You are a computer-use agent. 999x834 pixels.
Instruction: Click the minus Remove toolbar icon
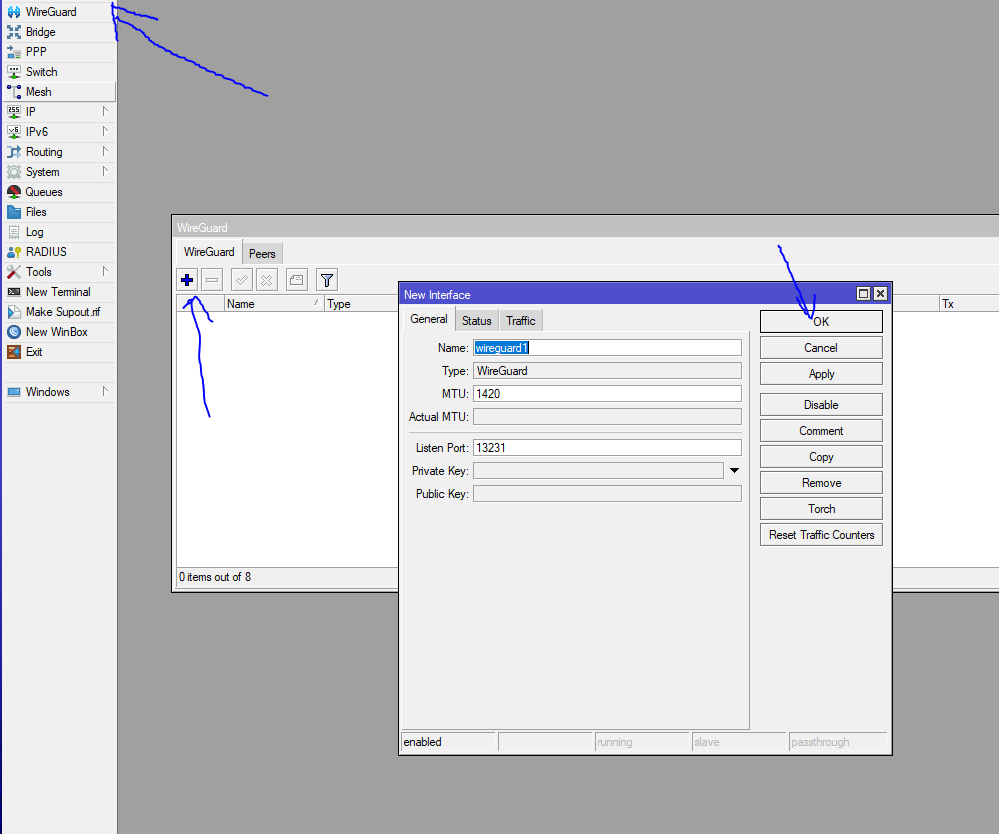click(212, 280)
